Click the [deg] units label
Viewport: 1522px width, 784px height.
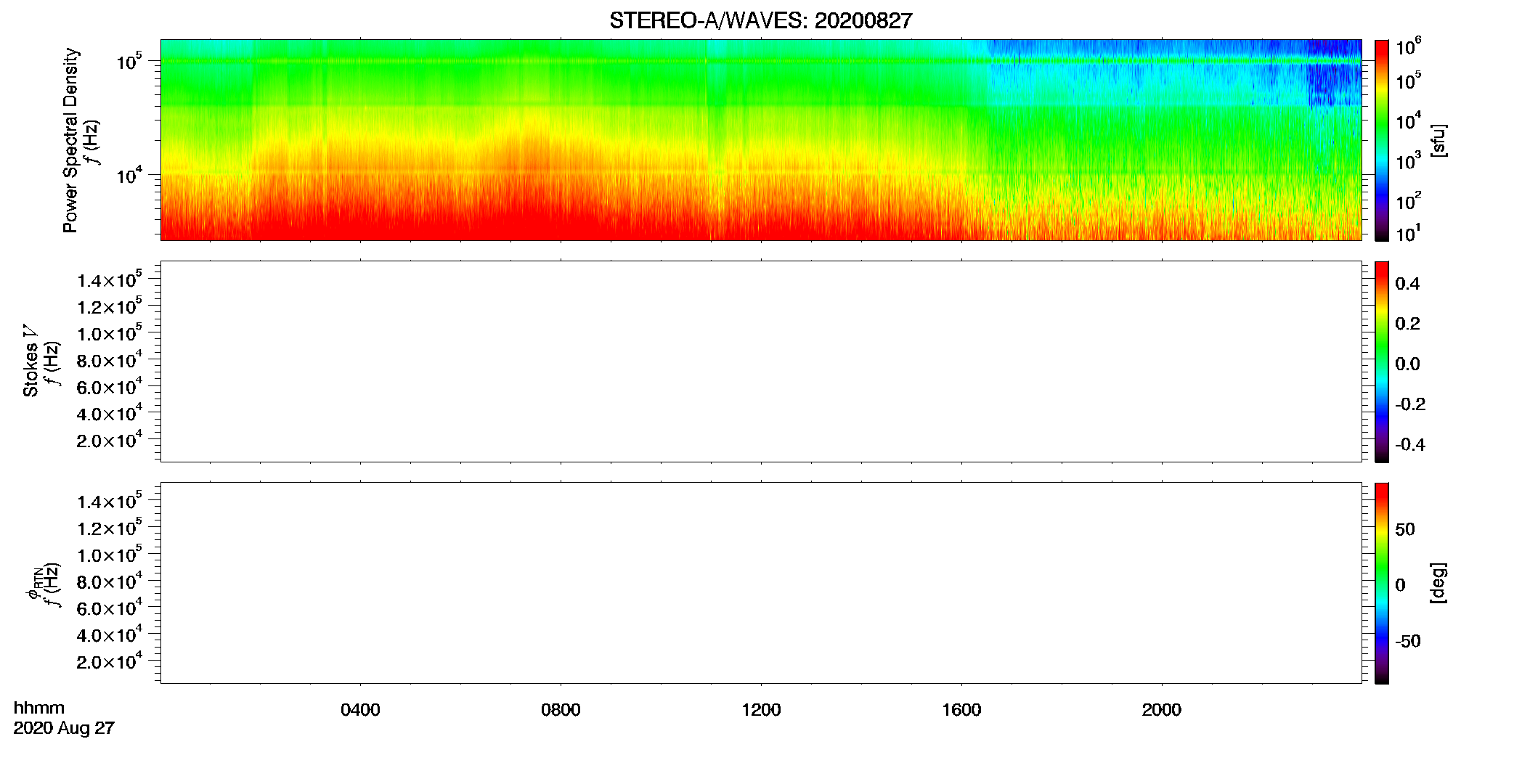click(x=1438, y=583)
